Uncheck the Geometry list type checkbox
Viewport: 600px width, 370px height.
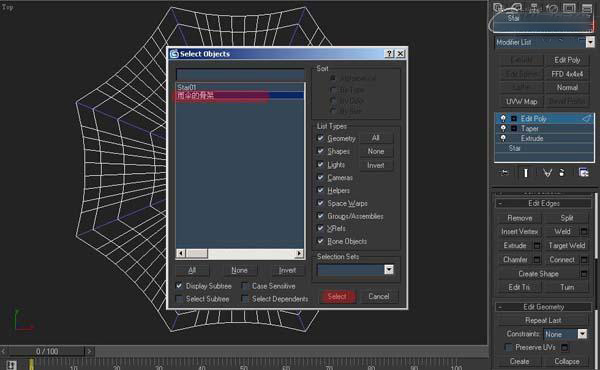coord(320,138)
